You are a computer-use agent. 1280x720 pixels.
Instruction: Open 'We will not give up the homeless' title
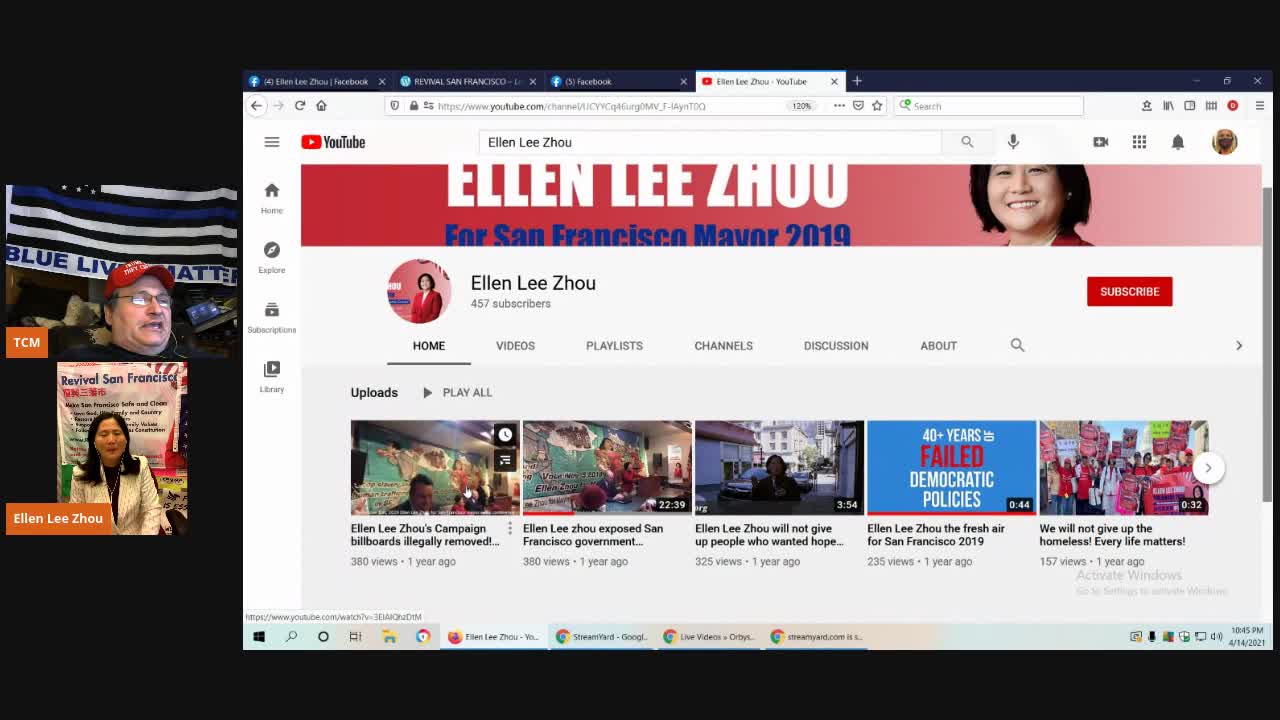(x=1112, y=535)
